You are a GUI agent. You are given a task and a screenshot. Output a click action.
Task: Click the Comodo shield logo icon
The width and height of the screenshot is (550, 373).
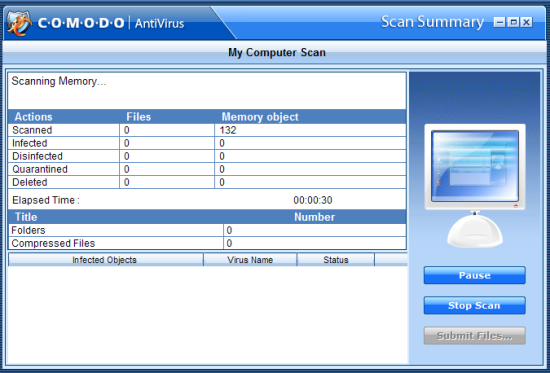pyautogui.click(x=19, y=23)
